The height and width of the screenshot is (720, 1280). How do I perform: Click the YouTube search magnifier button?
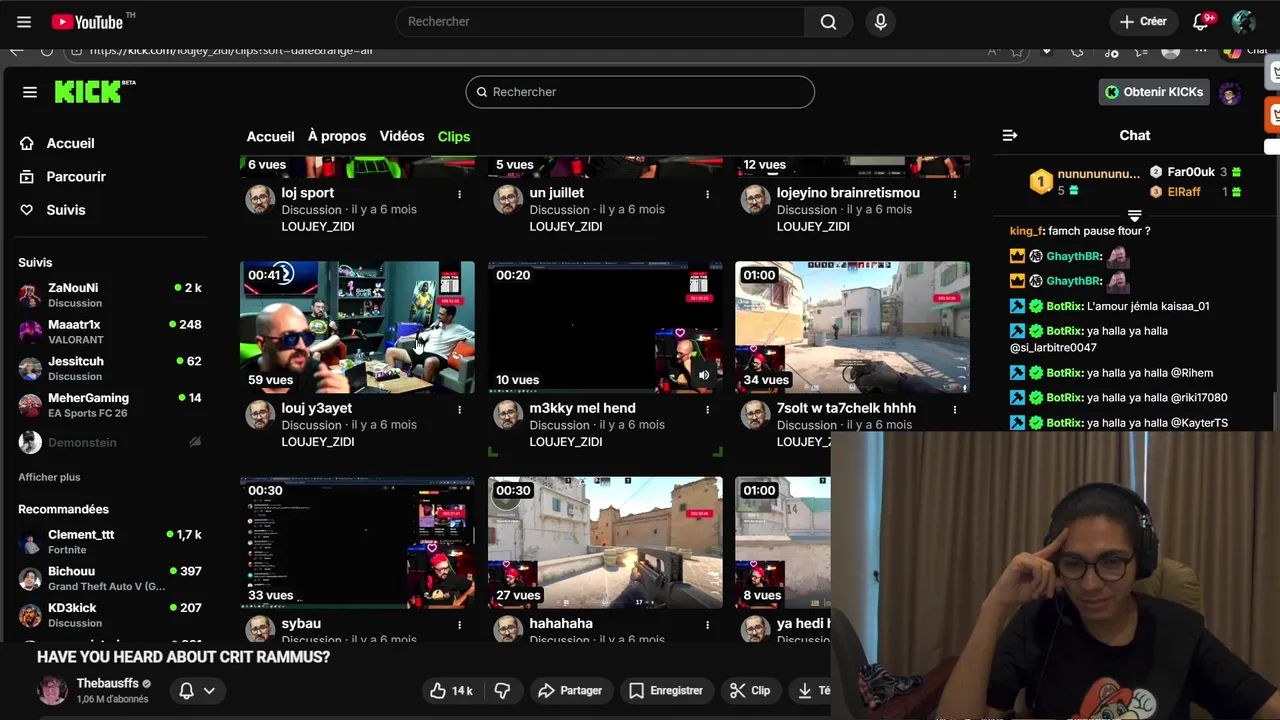click(x=828, y=22)
